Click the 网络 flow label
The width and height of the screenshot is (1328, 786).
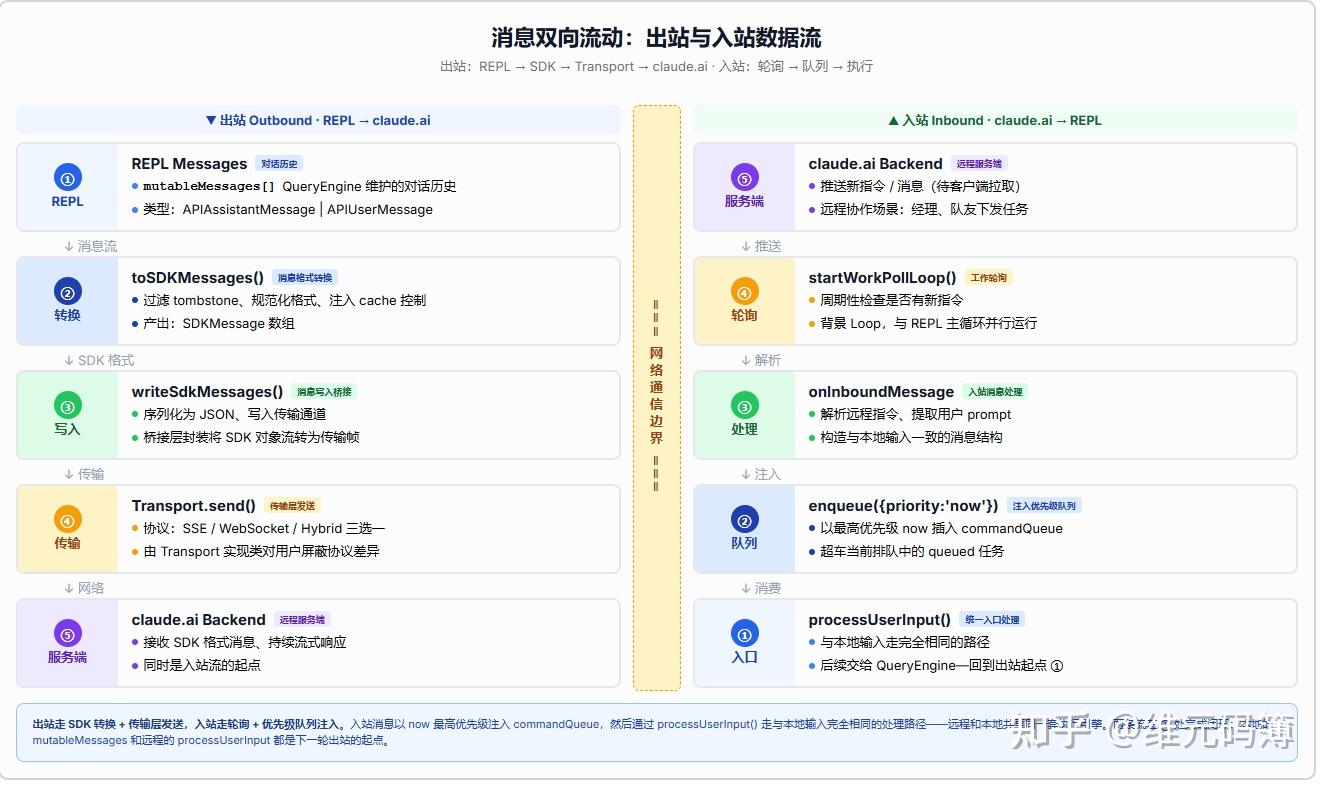84,588
